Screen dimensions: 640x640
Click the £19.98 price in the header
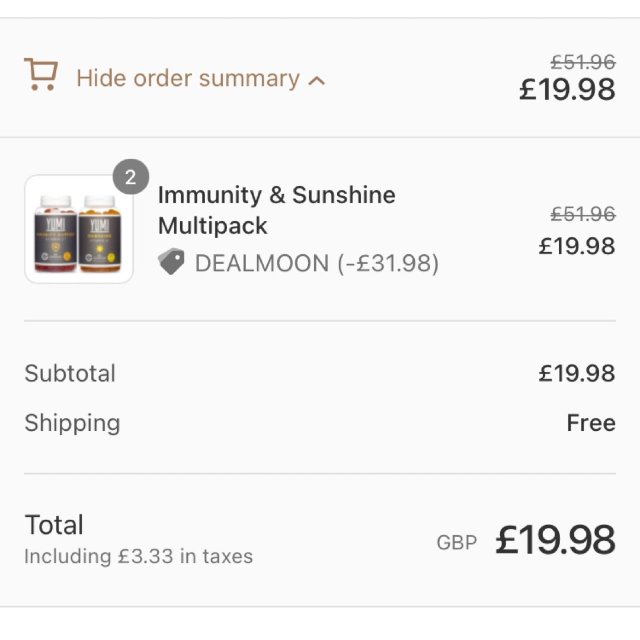pos(567,90)
